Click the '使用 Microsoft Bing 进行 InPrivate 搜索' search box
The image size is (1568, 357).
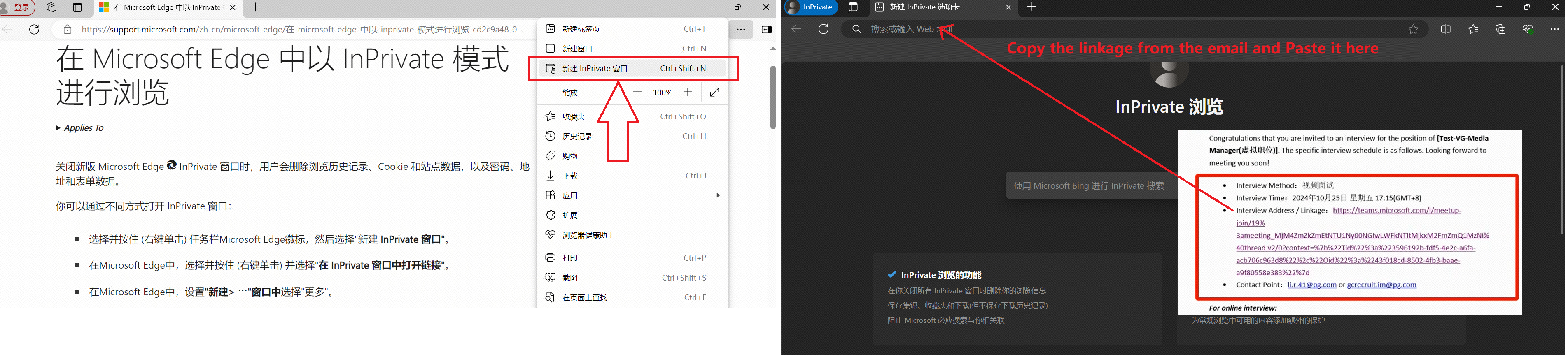[1092, 185]
